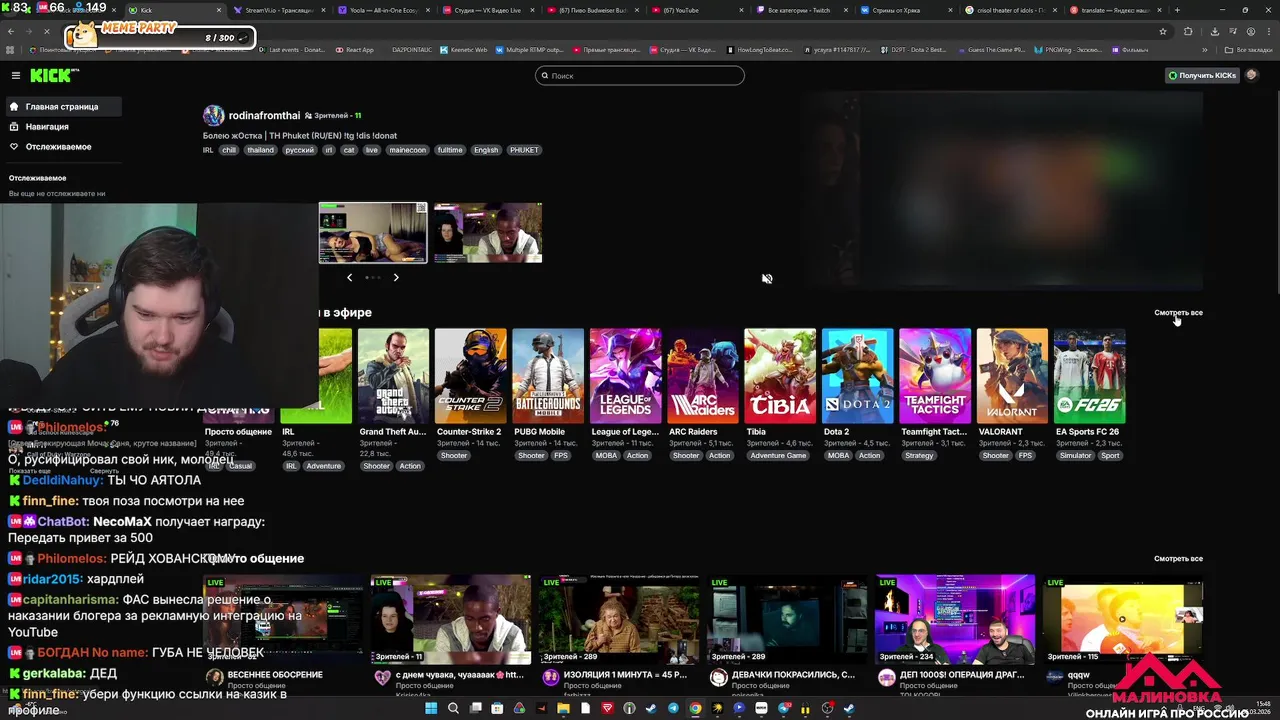
Task: Open the HowLongToBeat bookmark
Action: (759, 49)
